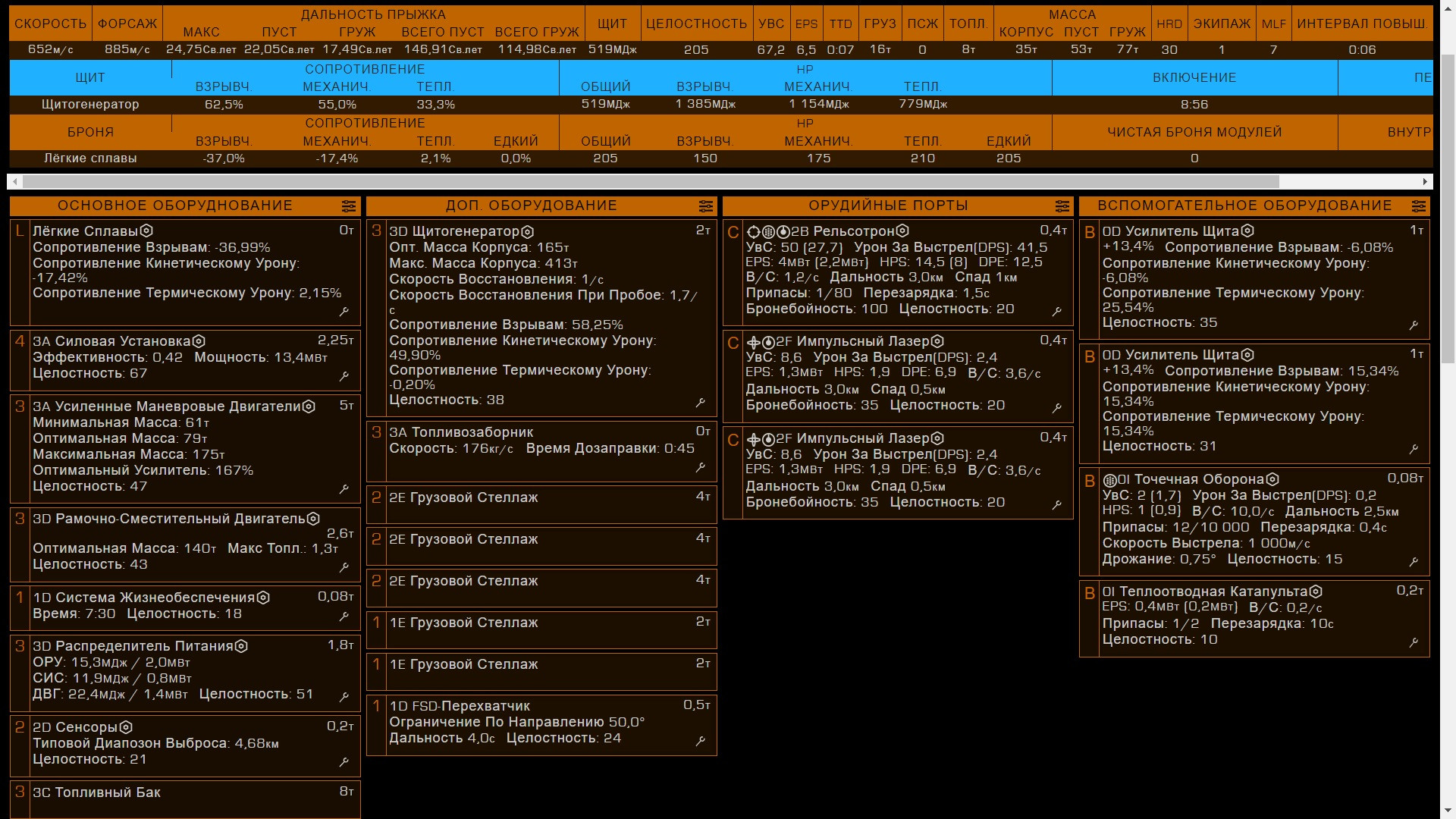Select the ЩИТ stats header cell

(90, 77)
